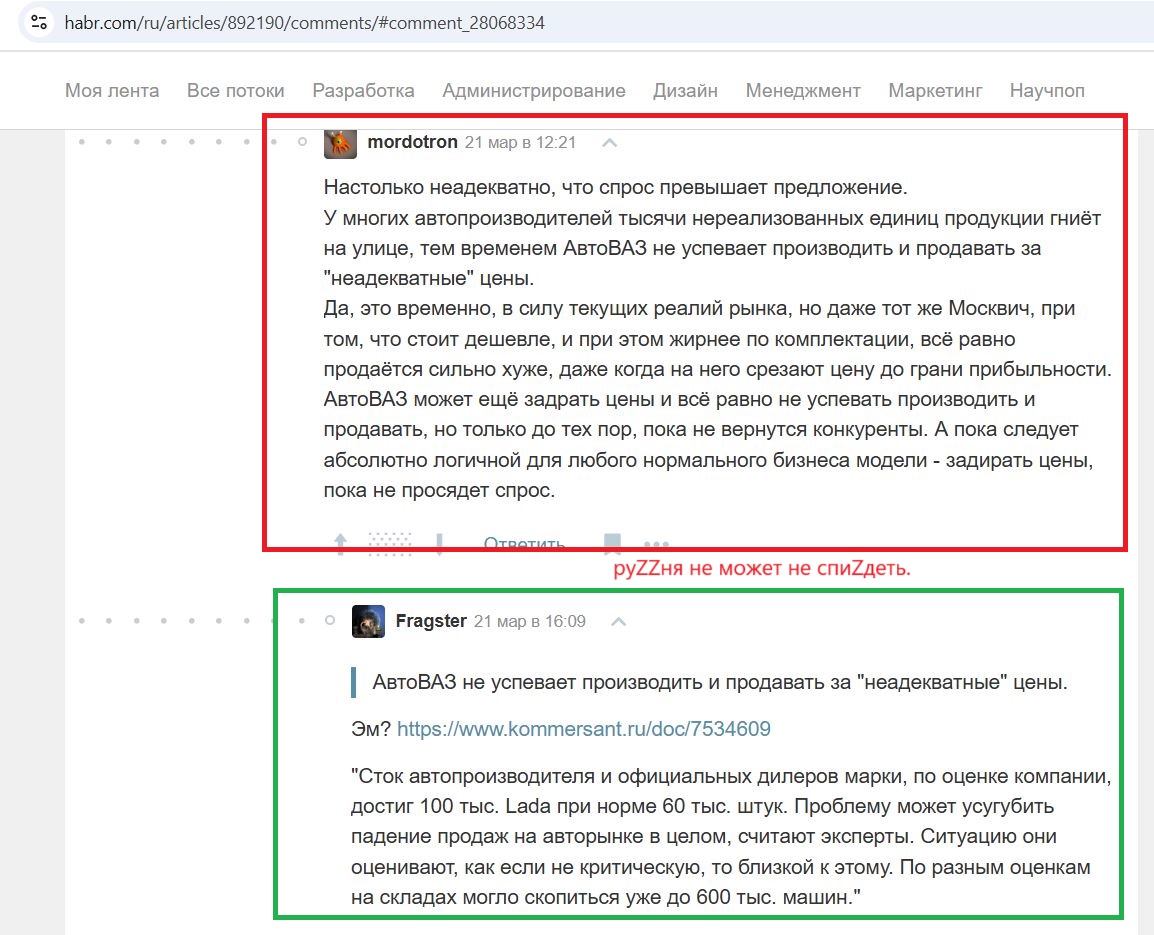The image size is (1154, 935).
Task: Open mordotron's avatar image
Action: [340, 143]
